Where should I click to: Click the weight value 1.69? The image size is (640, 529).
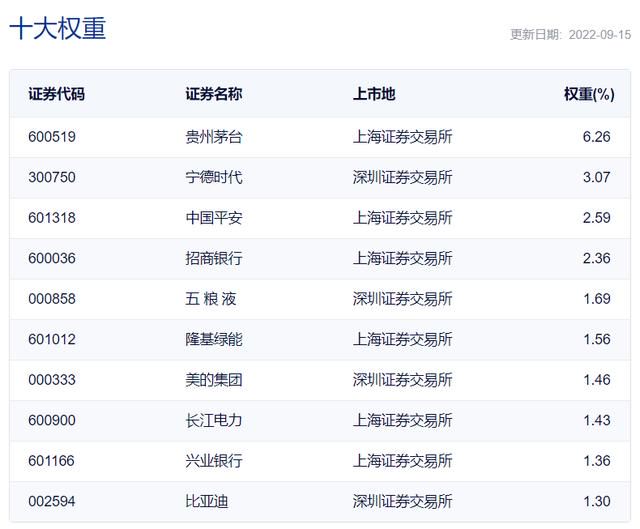[596, 299]
